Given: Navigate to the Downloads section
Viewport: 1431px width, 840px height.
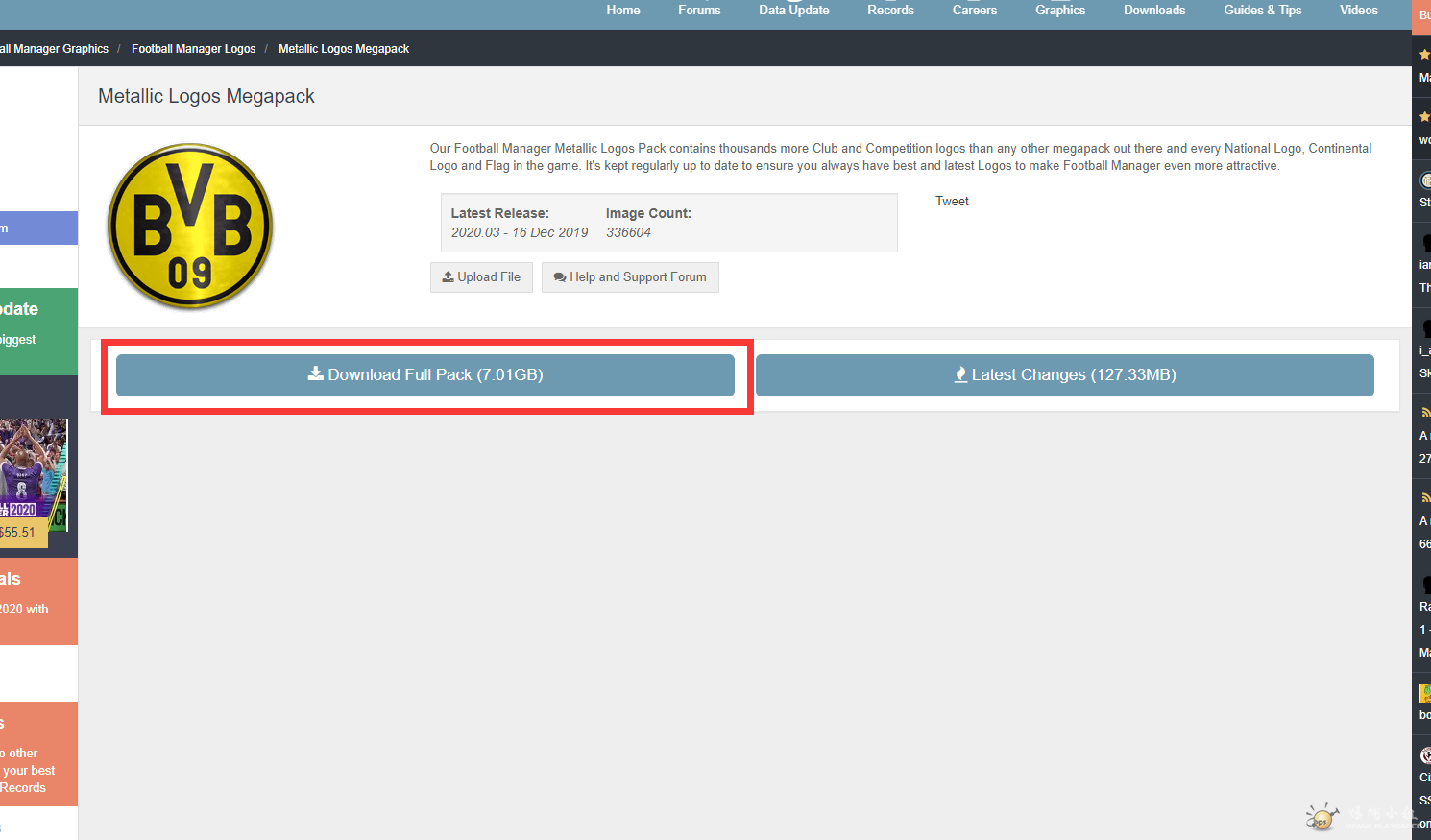Looking at the screenshot, I should (x=1154, y=11).
